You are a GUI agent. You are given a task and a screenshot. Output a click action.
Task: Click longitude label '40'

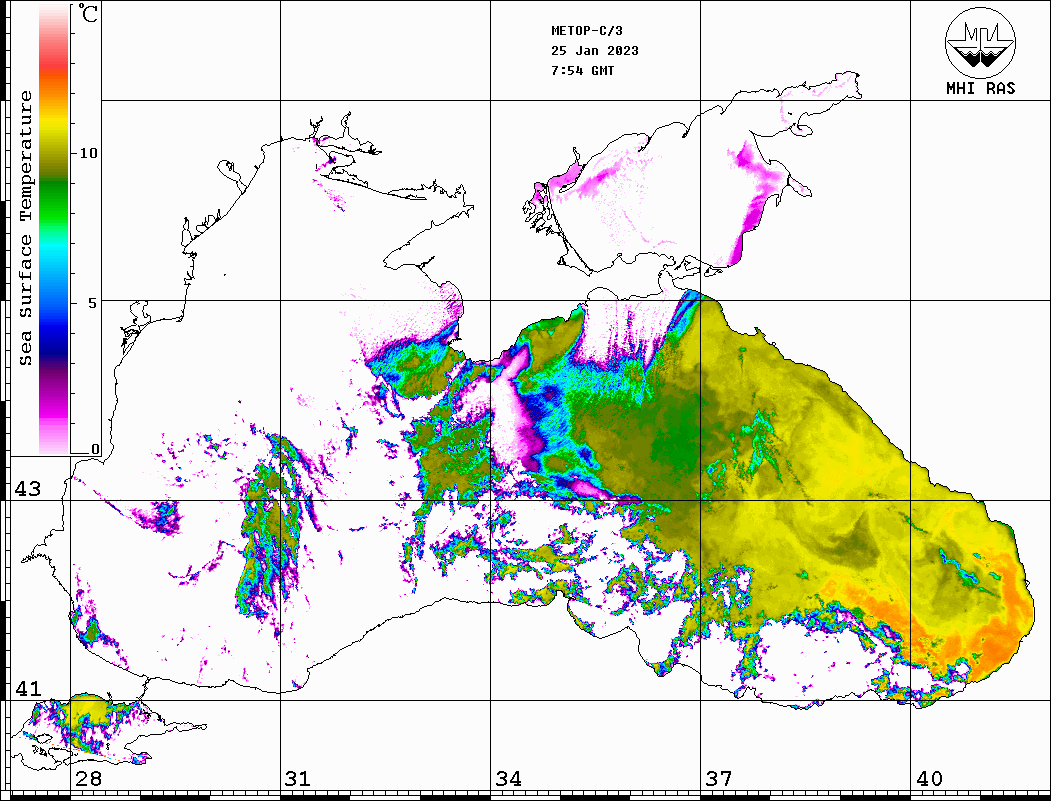click(929, 779)
